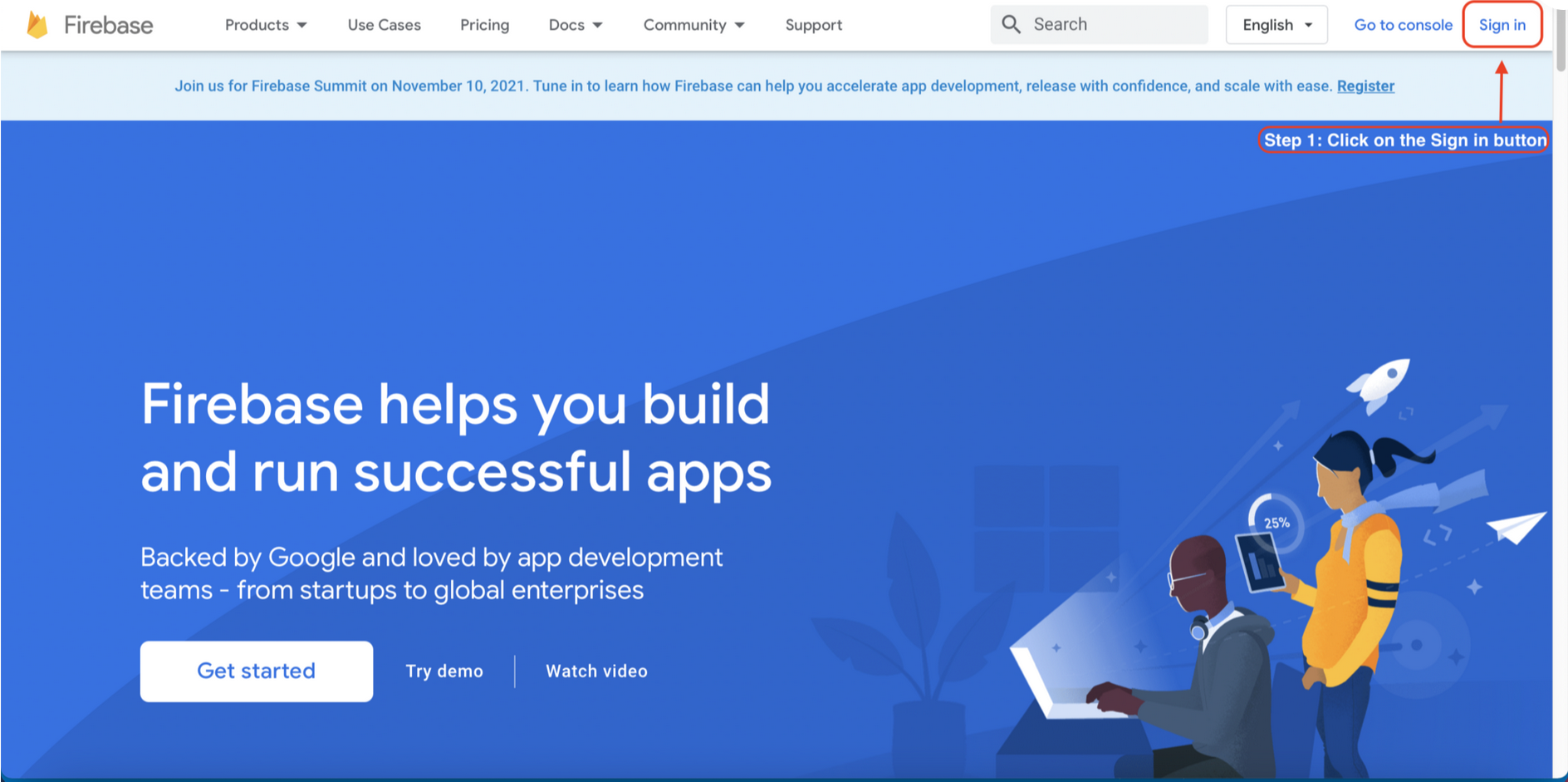1568x782 pixels.
Task: Go to Use Cases page
Action: pos(385,25)
